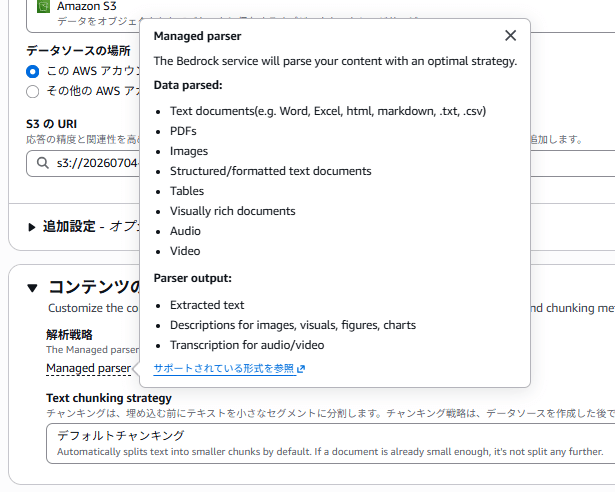
Task: Click the Parser output: heading
Action: [x=193, y=278]
